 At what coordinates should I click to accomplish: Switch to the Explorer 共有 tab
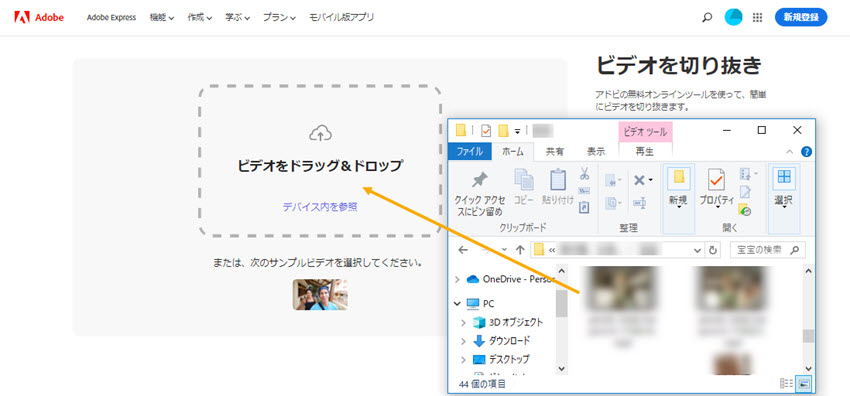[555, 152]
